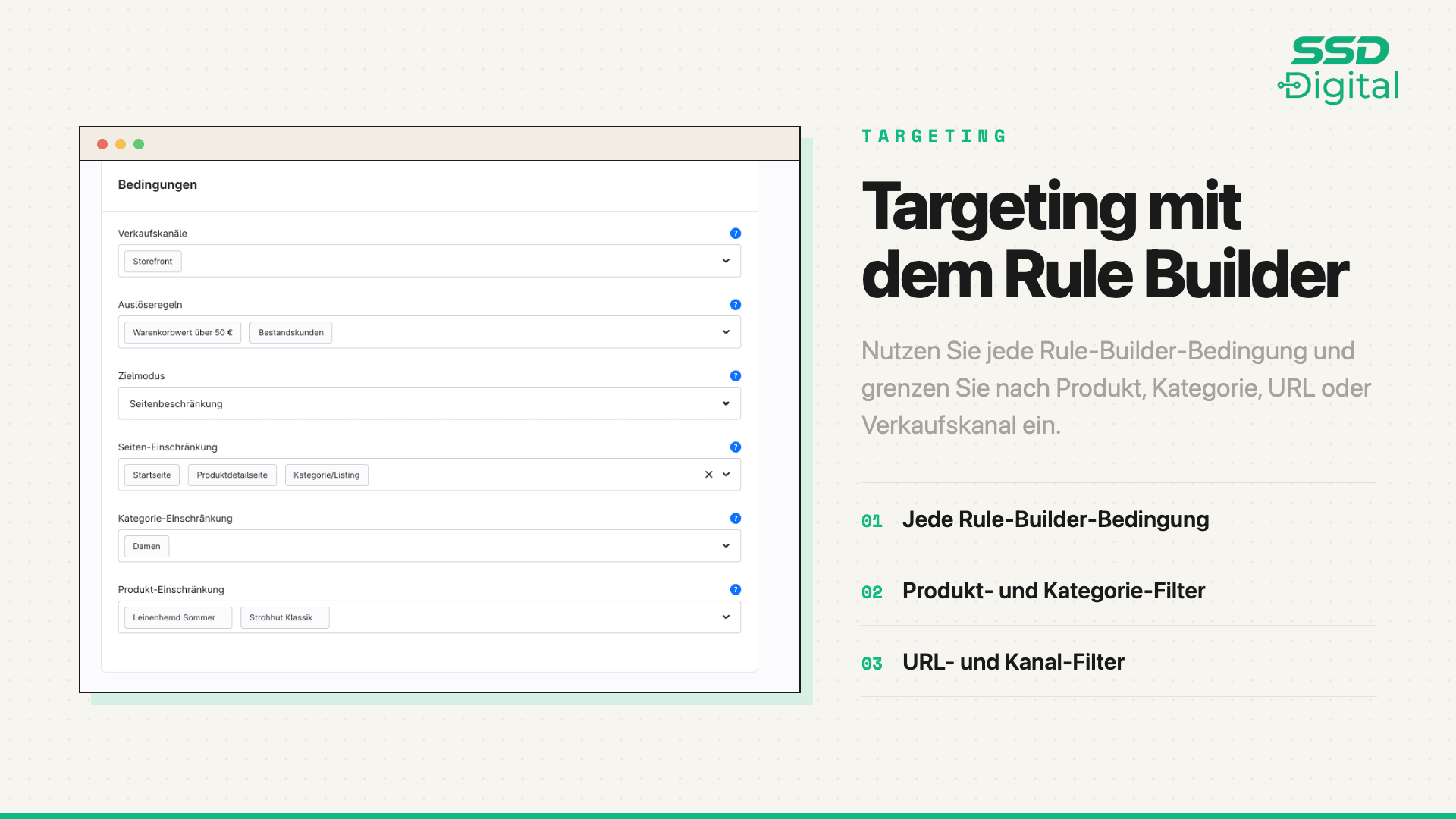Click the headline Targeting mit dem Rule Builder

pos(1105,241)
